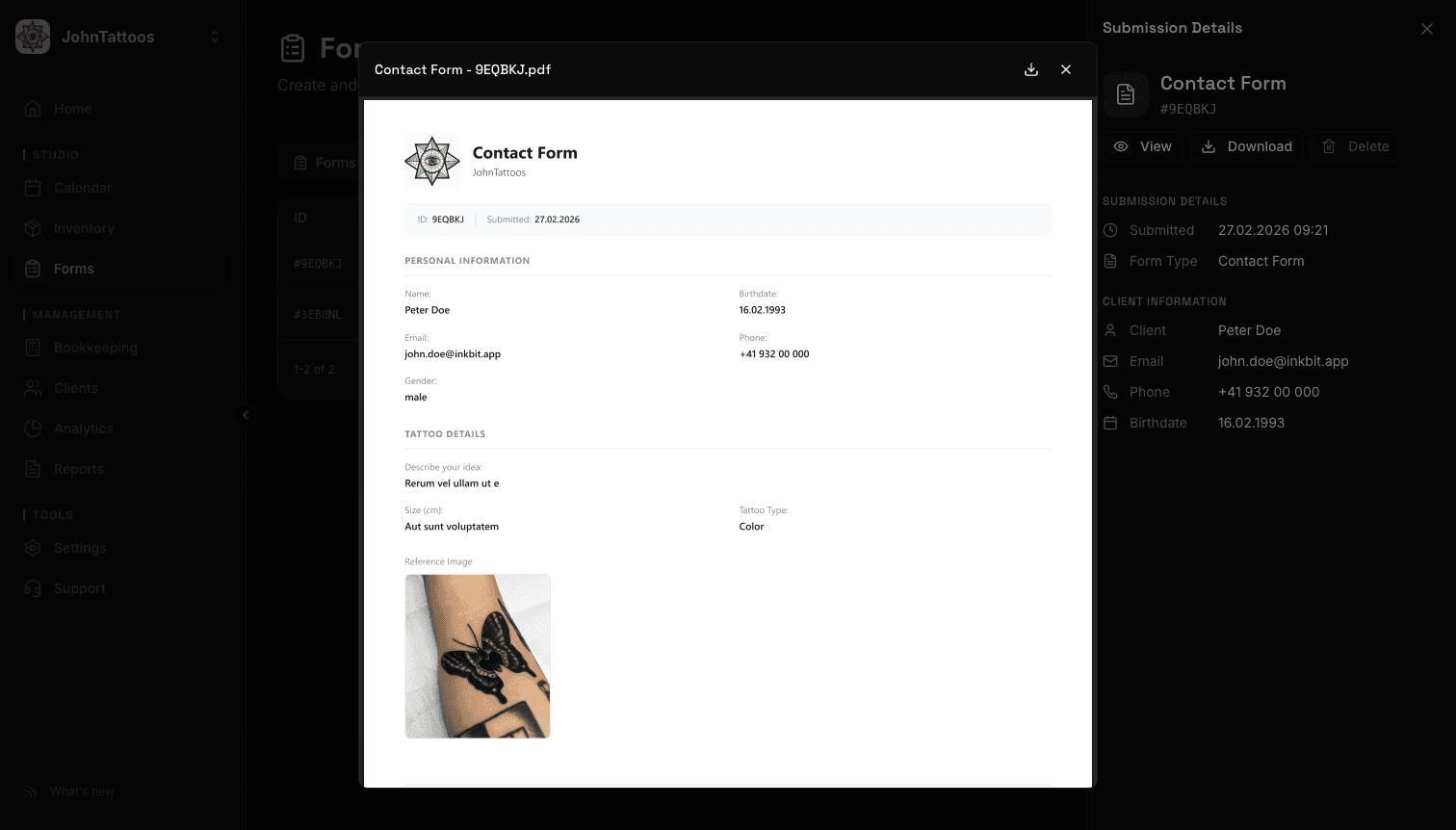
Task: Open Analytics pie chart icon
Action: point(33,428)
